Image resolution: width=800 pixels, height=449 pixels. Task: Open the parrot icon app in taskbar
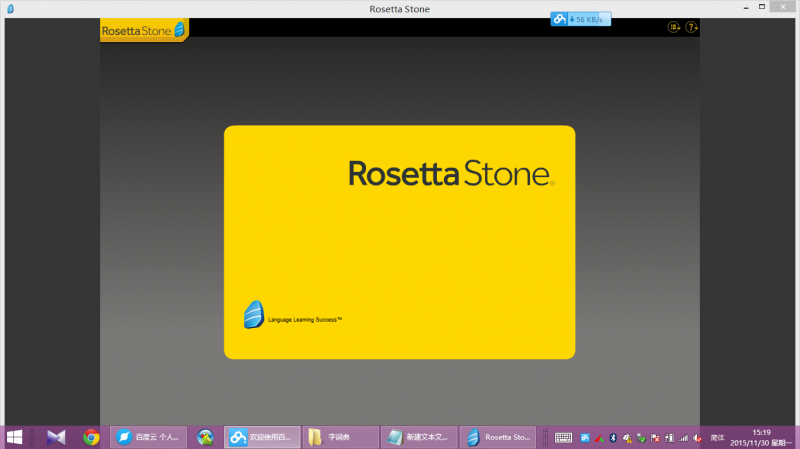click(206, 437)
